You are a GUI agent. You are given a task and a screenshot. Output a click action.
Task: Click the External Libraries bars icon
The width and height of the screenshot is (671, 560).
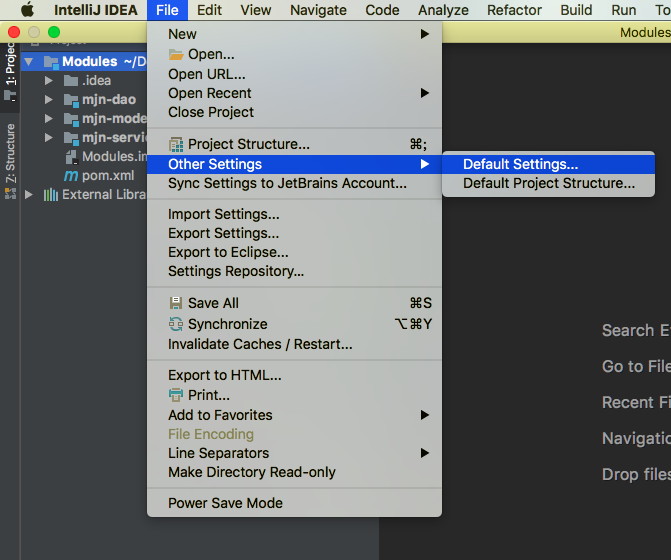click(51, 195)
